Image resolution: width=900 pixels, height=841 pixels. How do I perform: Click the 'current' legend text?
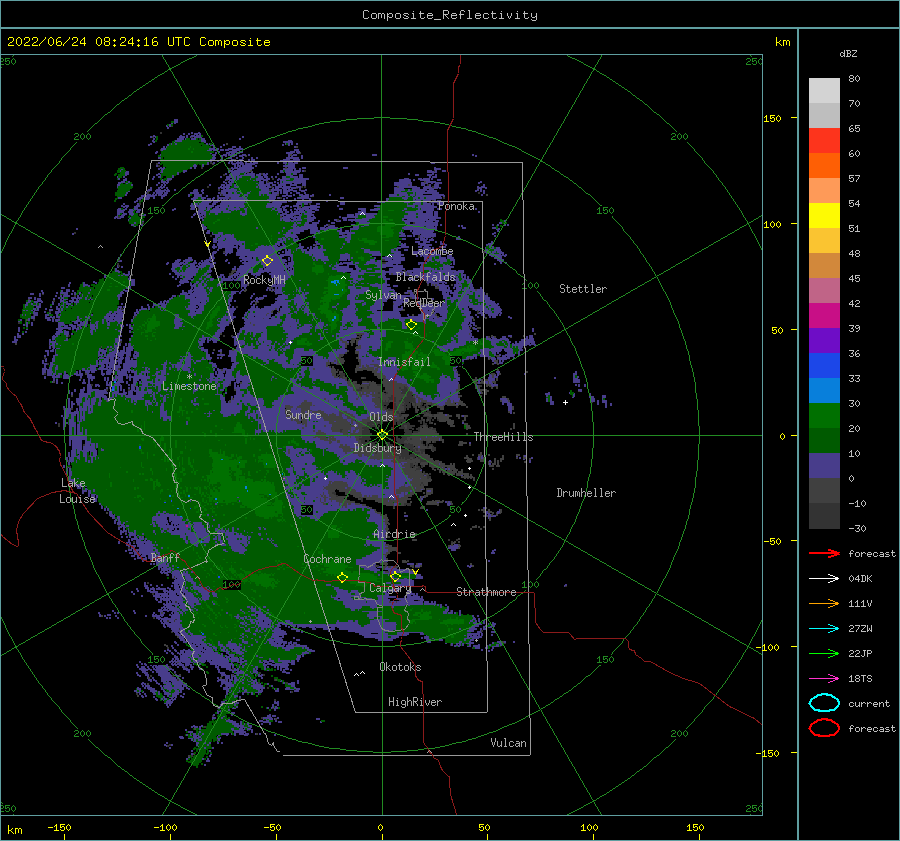coord(869,703)
